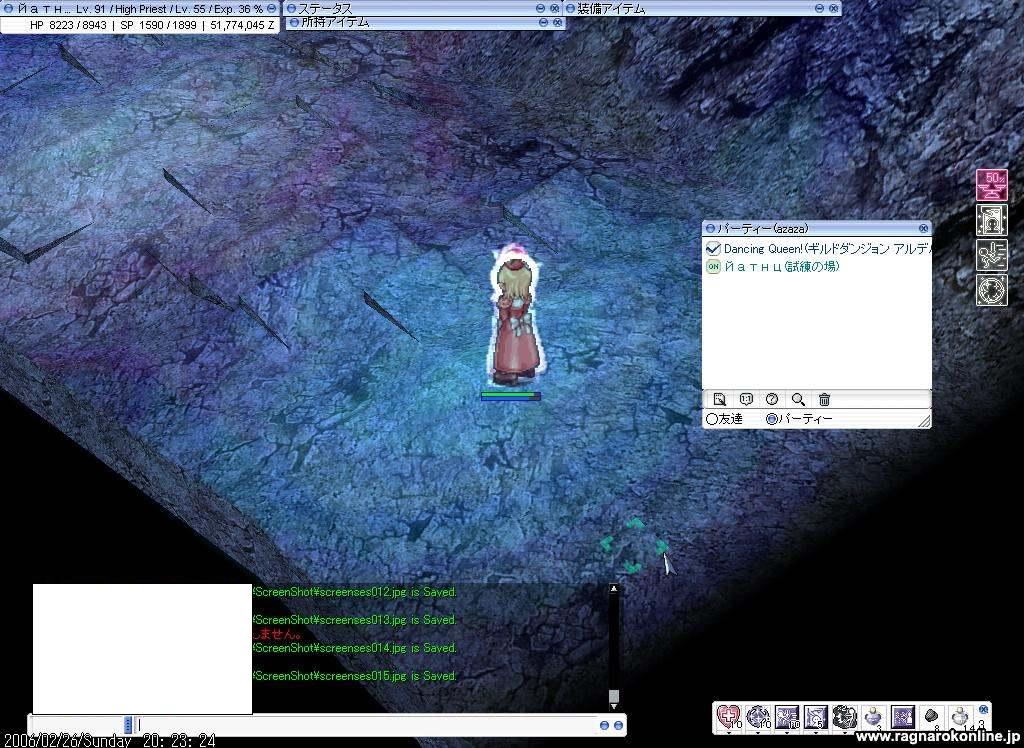Click the 装備アイテム window title
The height and width of the screenshot is (748, 1024).
pos(611,8)
